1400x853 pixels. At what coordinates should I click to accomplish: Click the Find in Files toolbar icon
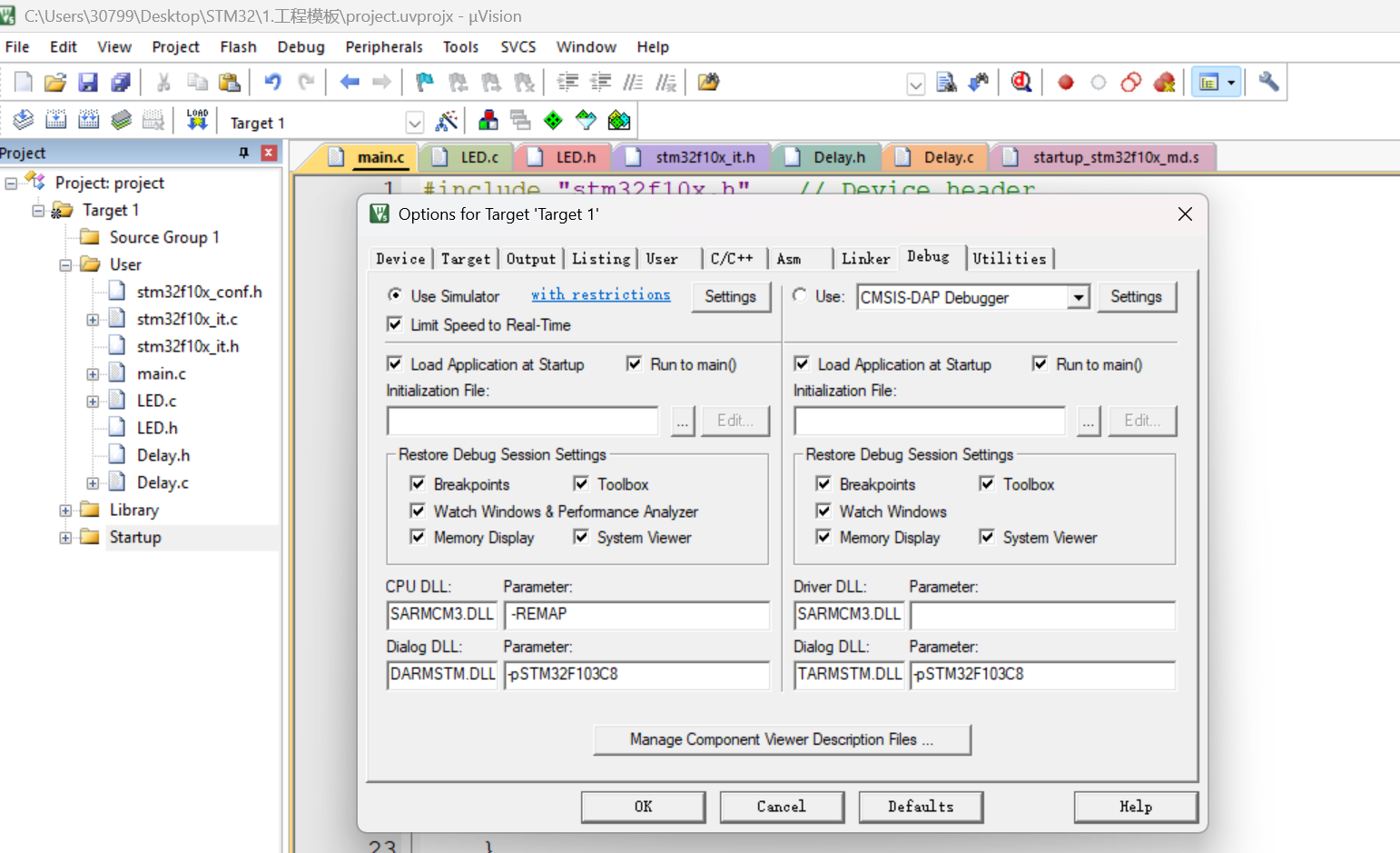(x=708, y=83)
